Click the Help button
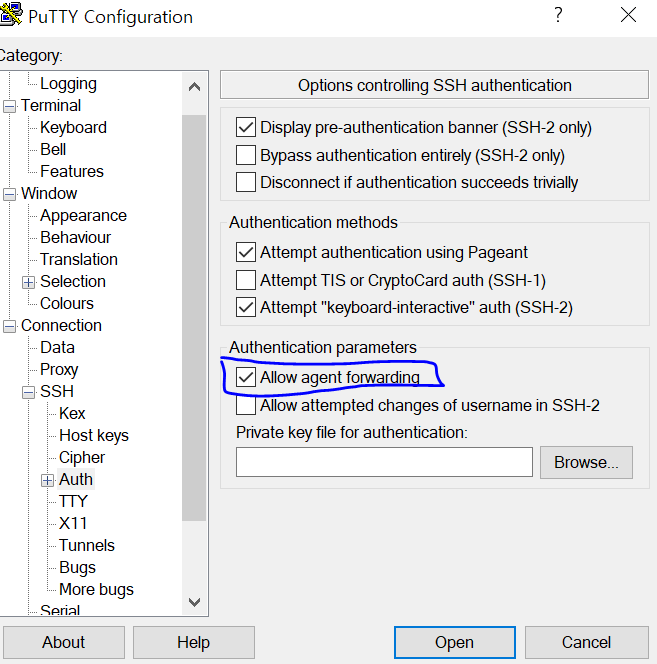Image resolution: width=657 pixels, height=664 pixels. pyautogui.click(x=194, y=642)
